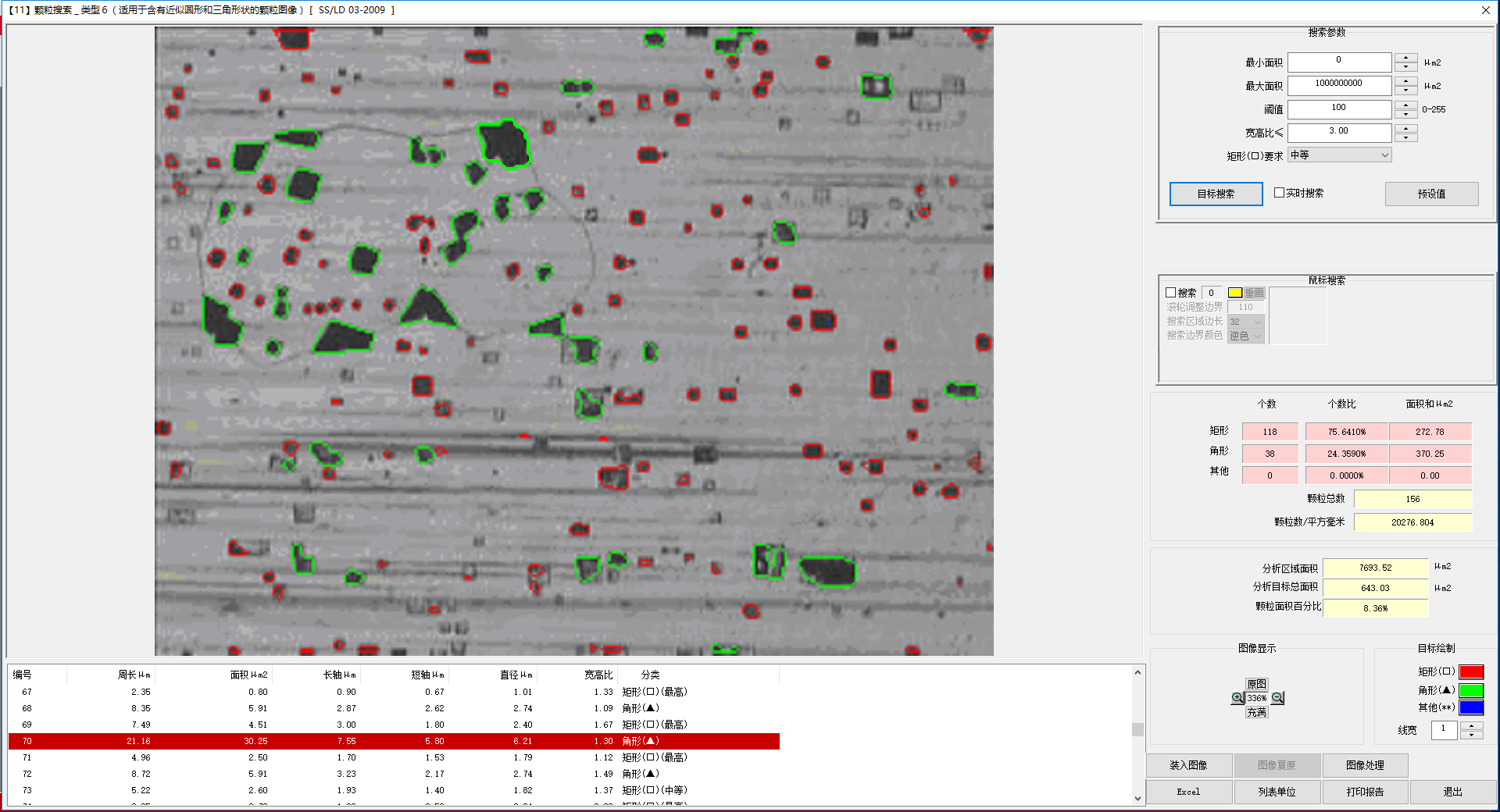The width and height of the screenshot is (1500, 812).
Task: Click the 原图 original size button
Action: point(1256,684)
